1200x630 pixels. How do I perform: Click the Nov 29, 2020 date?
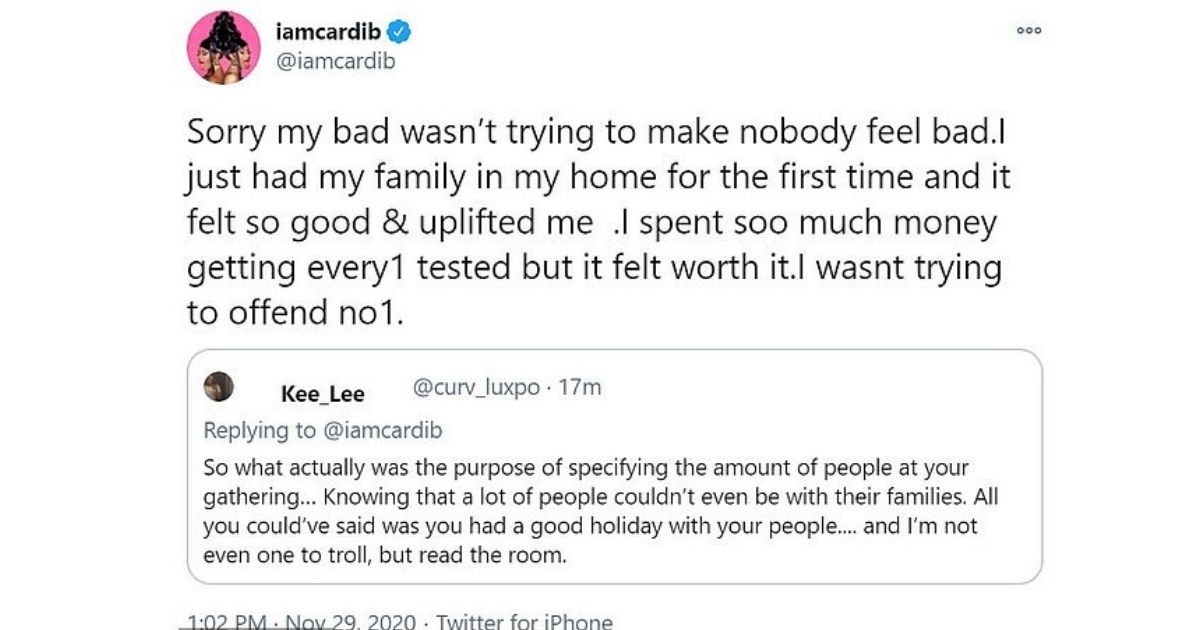[x=349, y=622]
